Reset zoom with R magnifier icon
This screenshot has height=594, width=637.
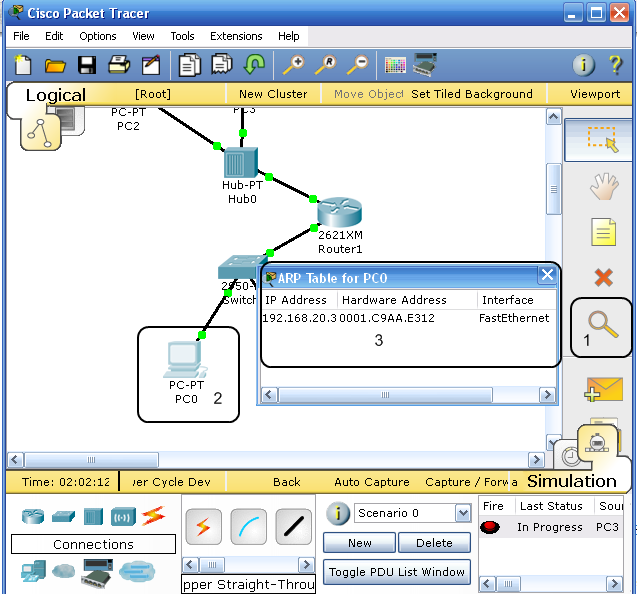pyautogui.click(x=326, y=65)
